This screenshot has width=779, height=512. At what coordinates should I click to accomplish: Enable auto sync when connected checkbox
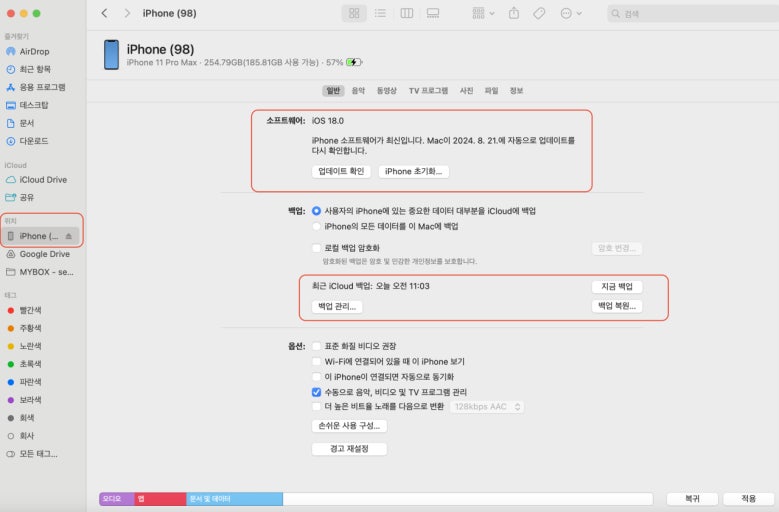tap(316, 377)
